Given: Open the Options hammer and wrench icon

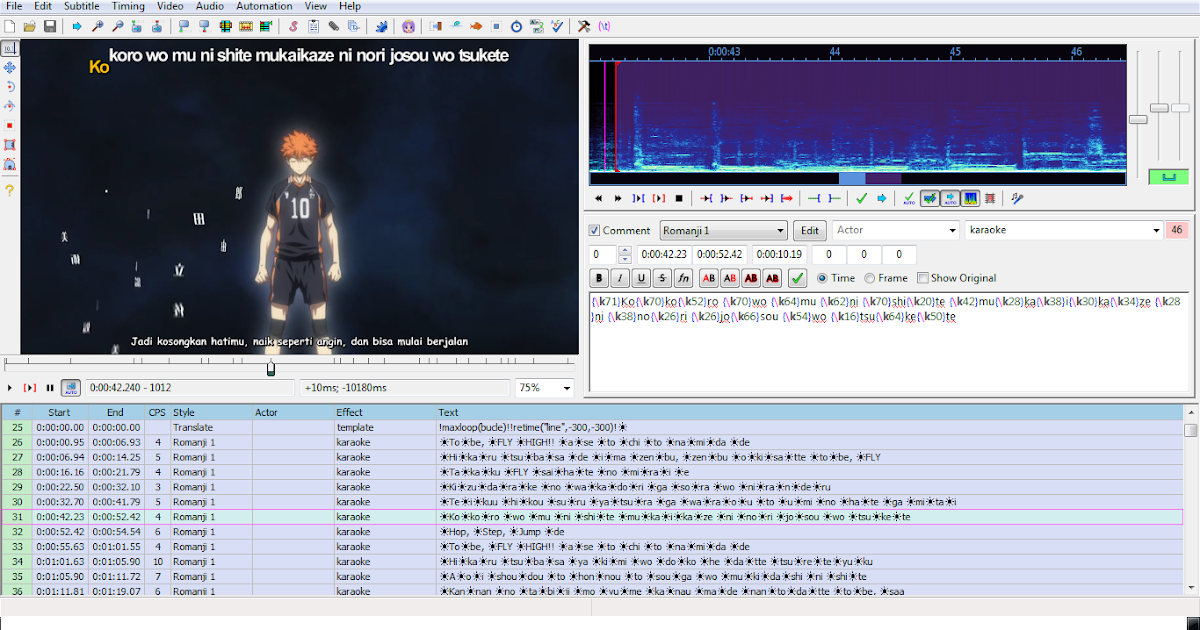Looking at the screenshot, I should tap(585, 25).
